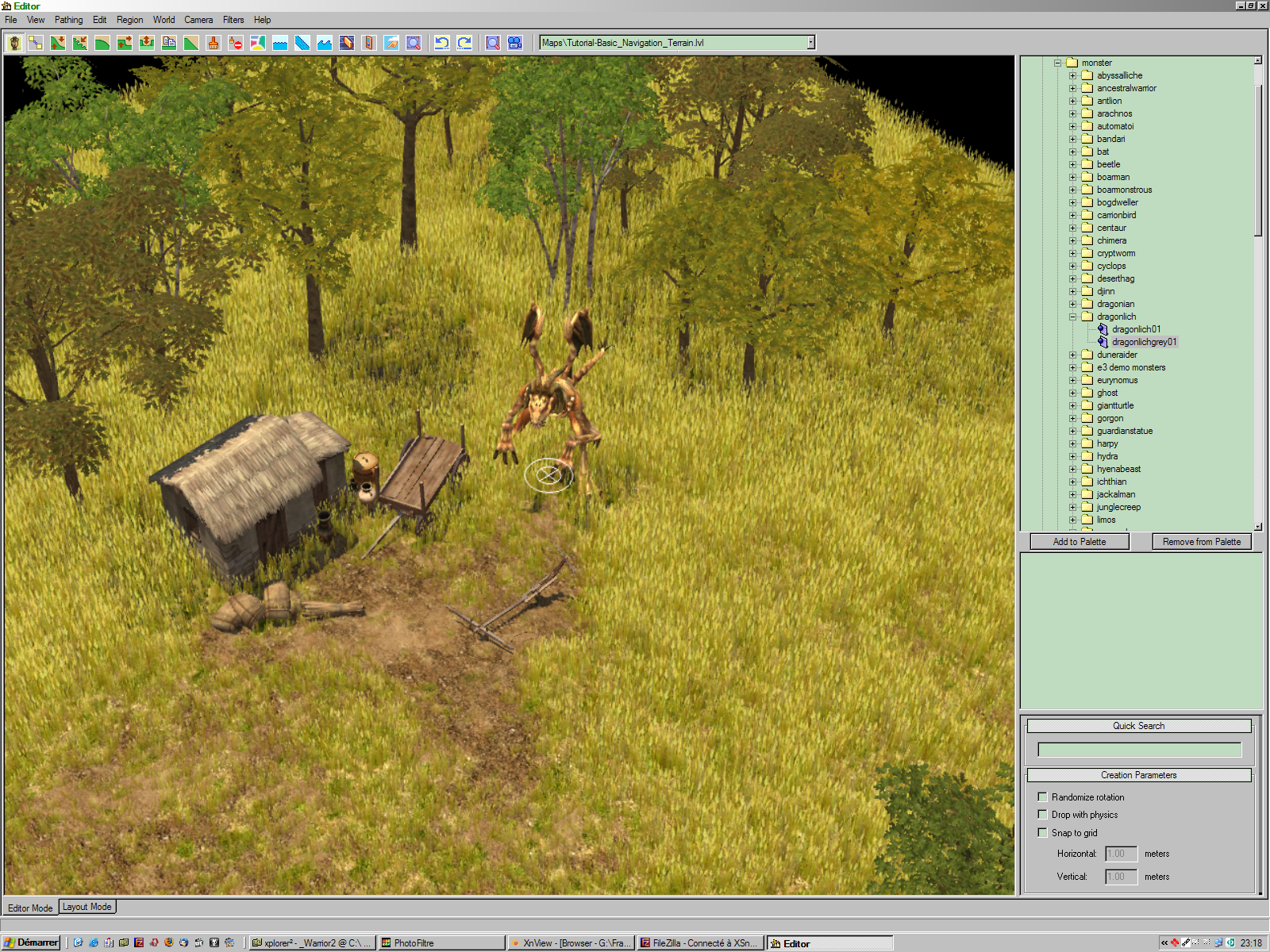Open the Camera menu
1270x952 pixels.
click(198, 20)
